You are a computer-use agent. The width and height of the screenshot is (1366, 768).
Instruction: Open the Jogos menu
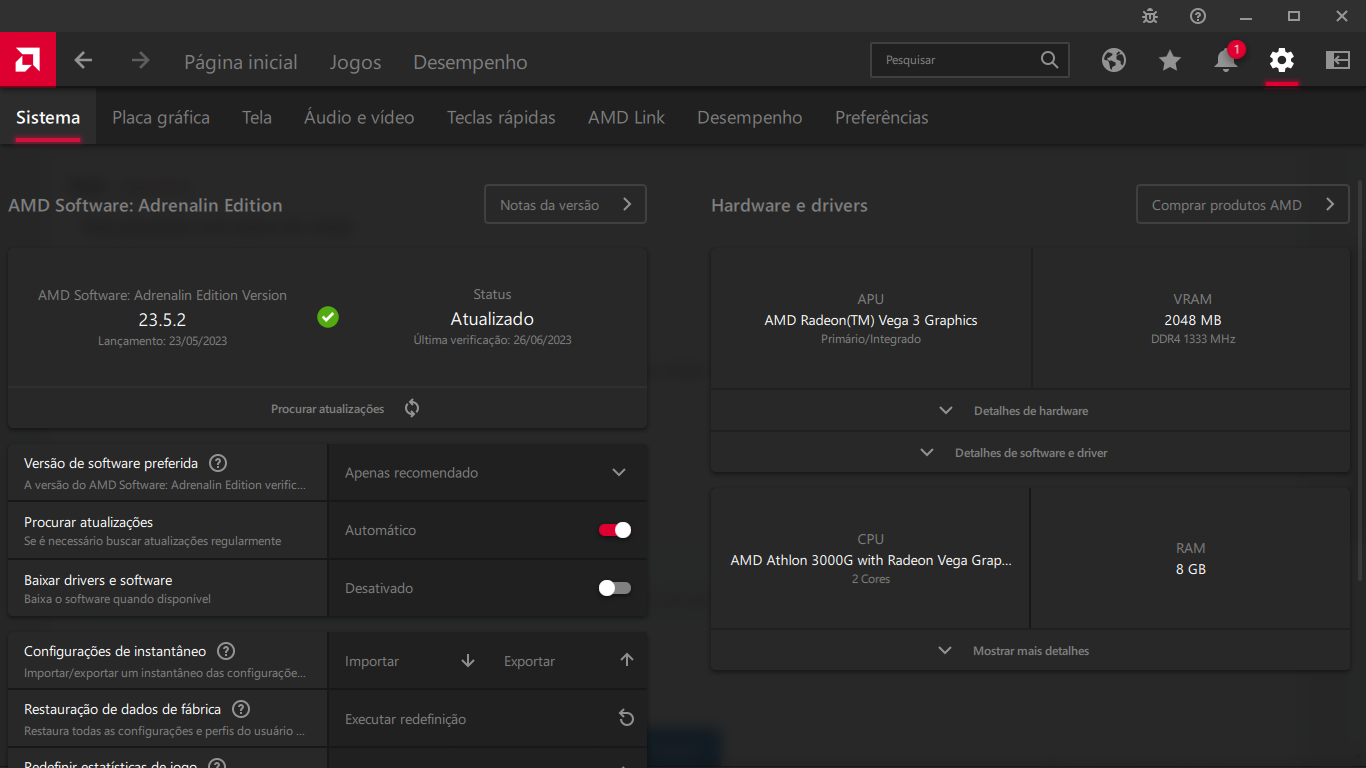point(355,62)
